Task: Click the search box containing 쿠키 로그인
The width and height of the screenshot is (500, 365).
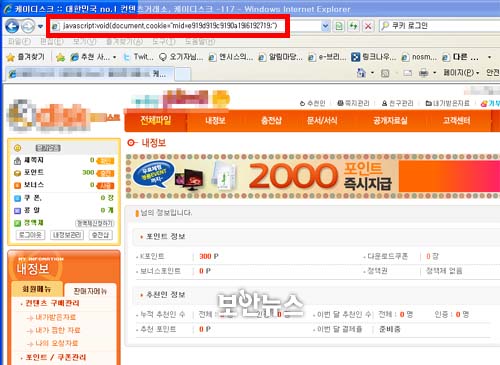Action: click(439, 26)
